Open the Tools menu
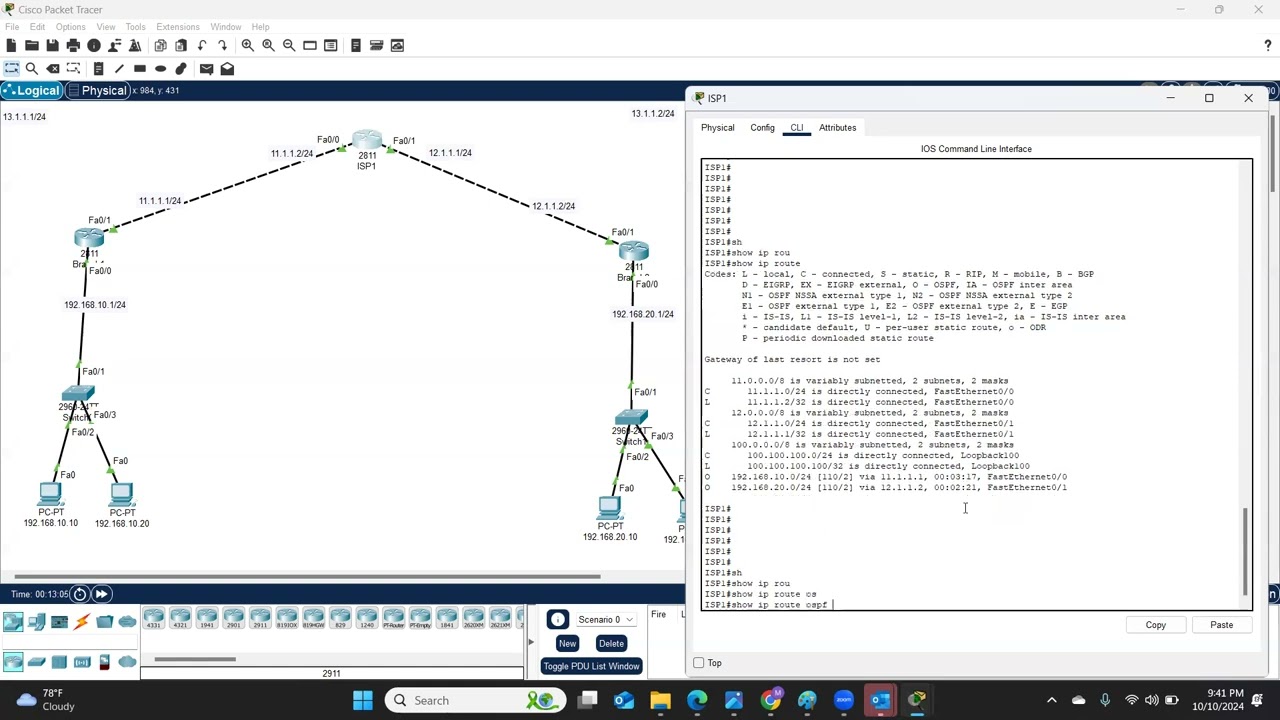1280x720 pixels. pyautogui.click(x=135, y=27)
